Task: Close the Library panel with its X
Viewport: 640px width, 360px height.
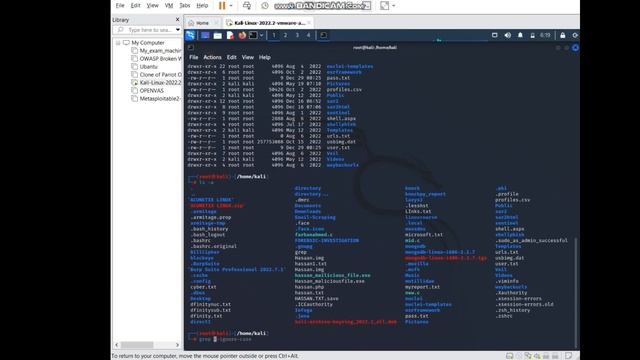Action: click(x=178, y=20)
